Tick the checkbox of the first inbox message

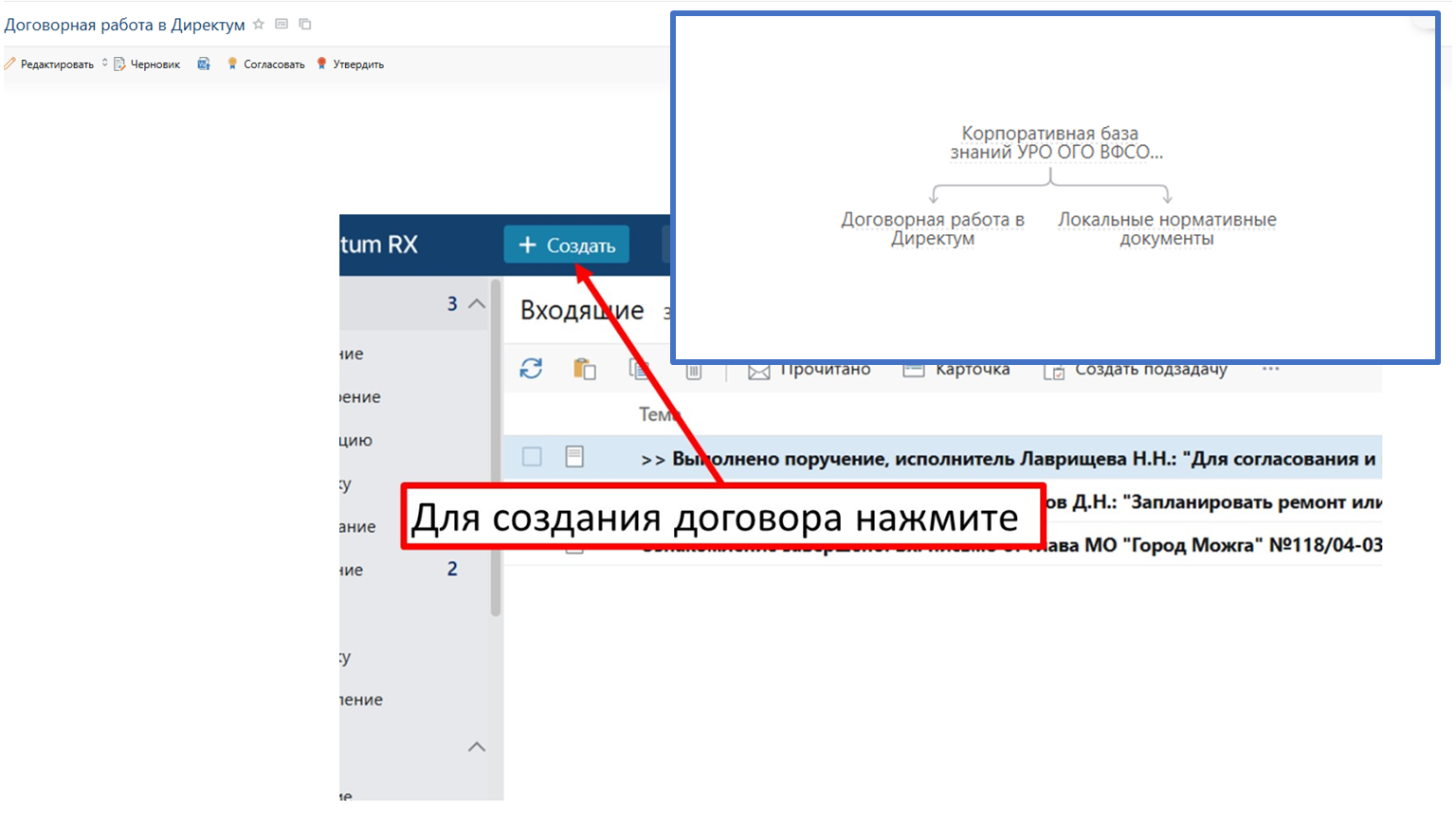click(532, 457)
